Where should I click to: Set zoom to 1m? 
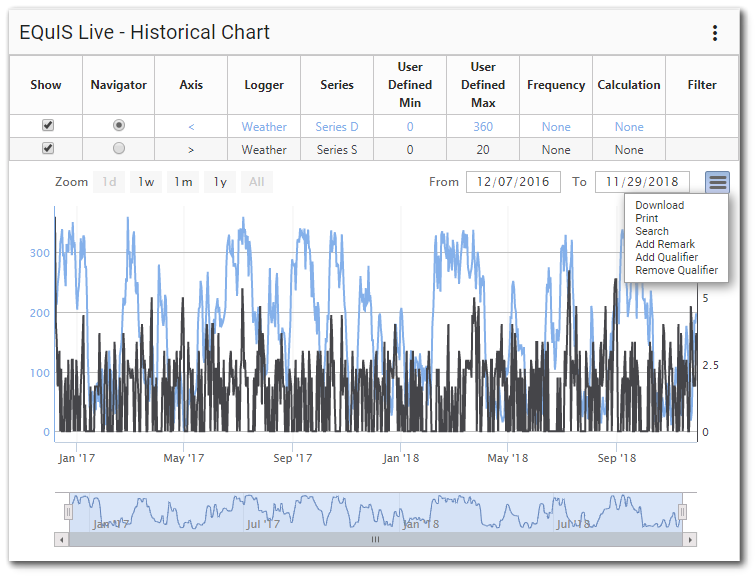pyautogui.click(x=183, y=182)
